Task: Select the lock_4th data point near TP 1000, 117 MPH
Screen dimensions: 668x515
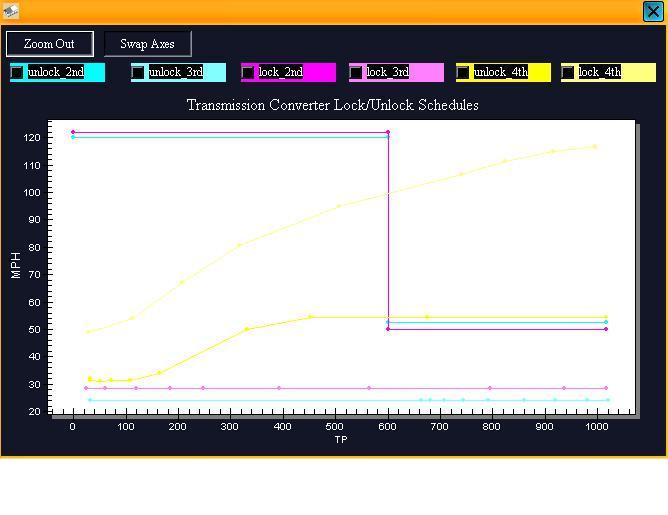Action: [x=595, y=147]
